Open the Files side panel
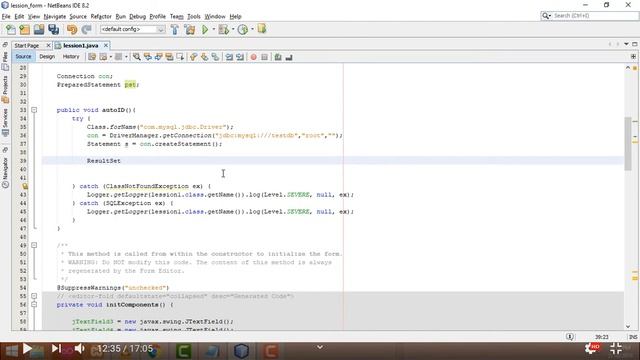The height and width of the screenshot is (360, 640). tap(5, 60)
